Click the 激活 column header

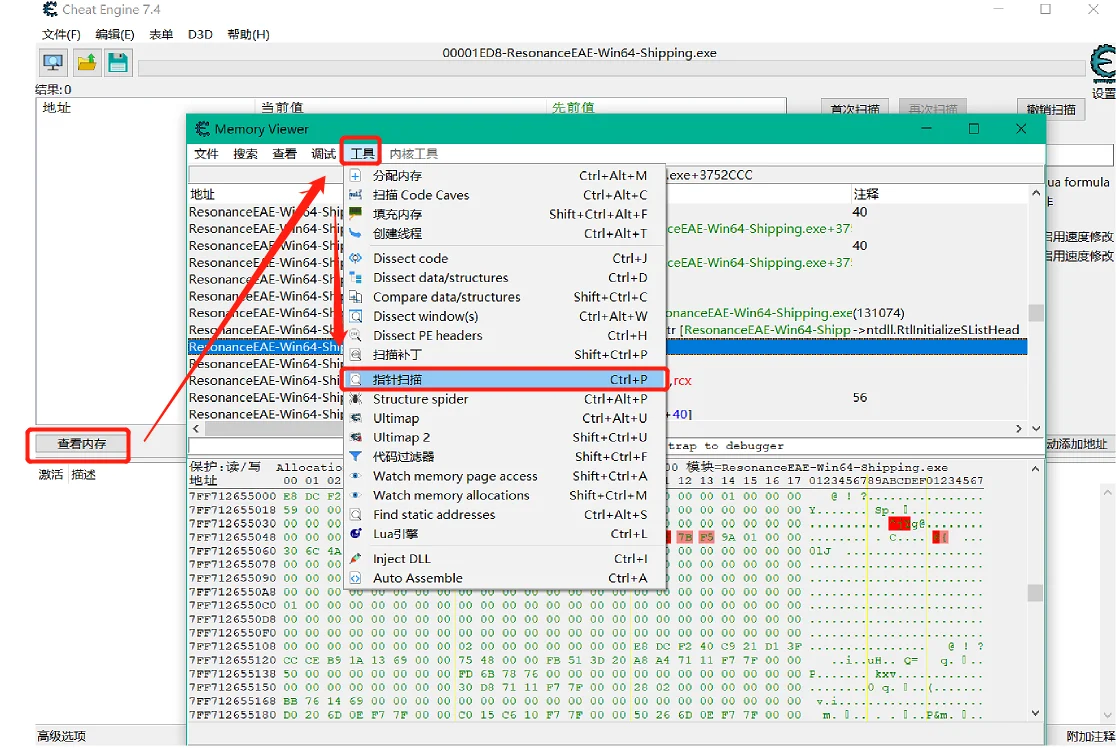51,475
